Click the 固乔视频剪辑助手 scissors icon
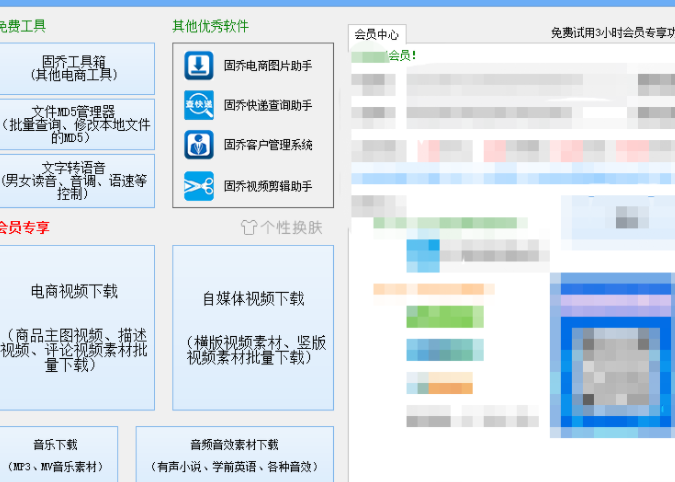675x482 pixels. pos(198,186)
